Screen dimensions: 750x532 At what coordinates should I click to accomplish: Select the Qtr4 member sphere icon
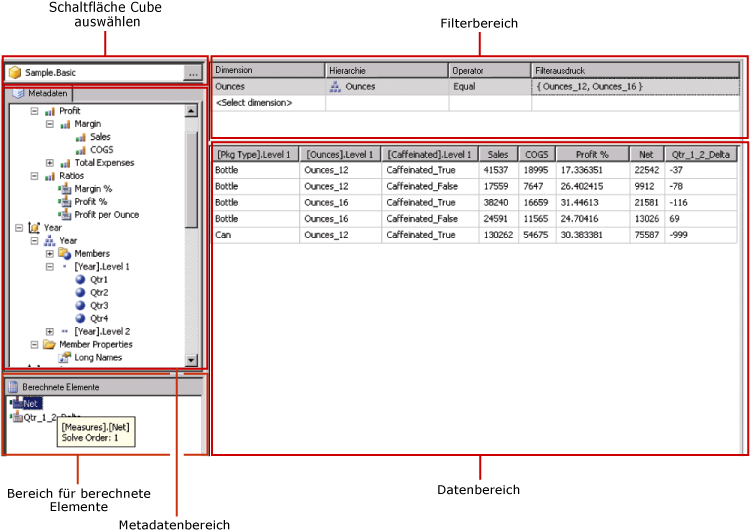80,318
